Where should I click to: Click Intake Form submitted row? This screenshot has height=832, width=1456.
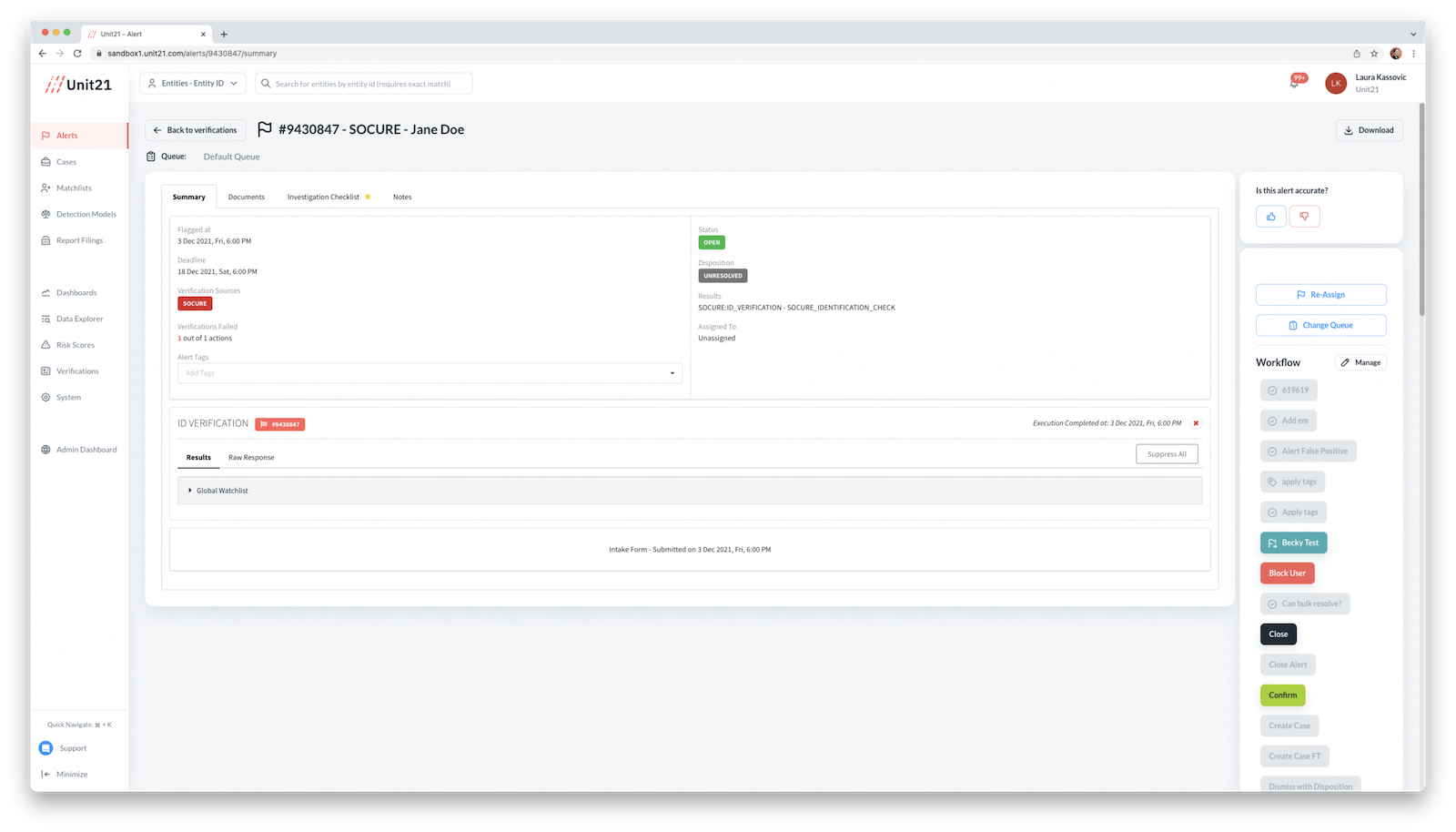click(690, 550)
